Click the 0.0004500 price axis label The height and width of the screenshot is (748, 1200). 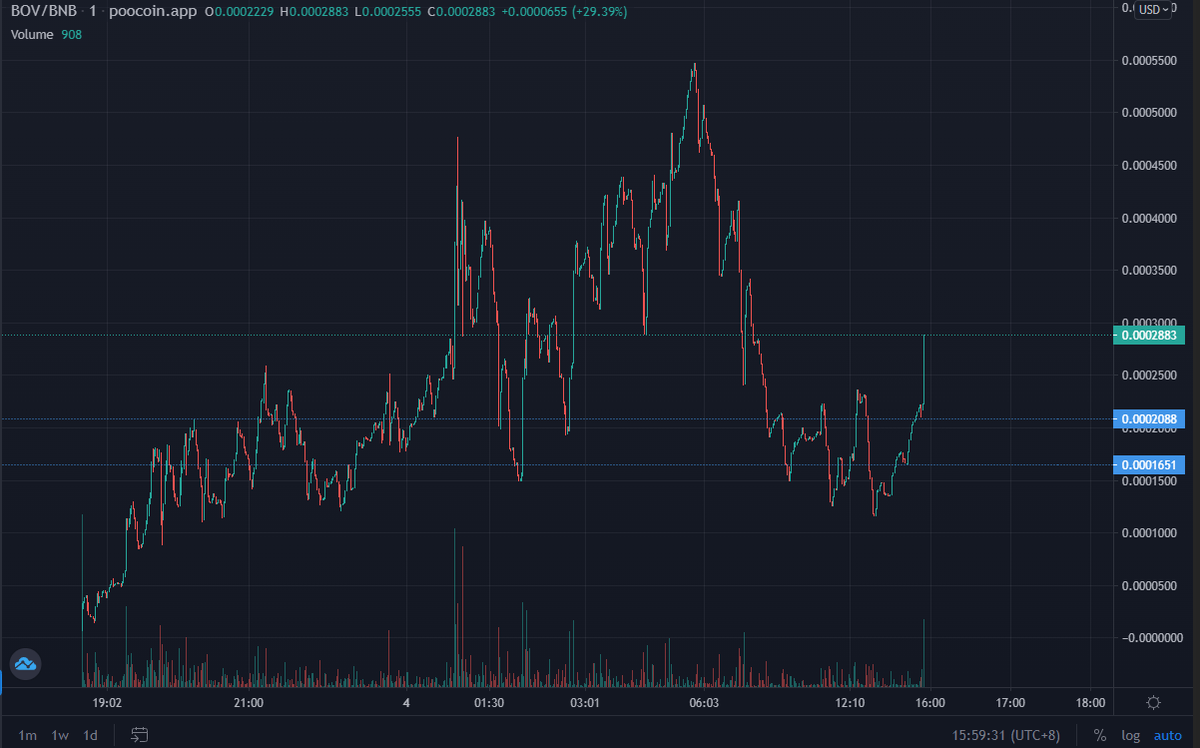click(x=1149, y=165)
